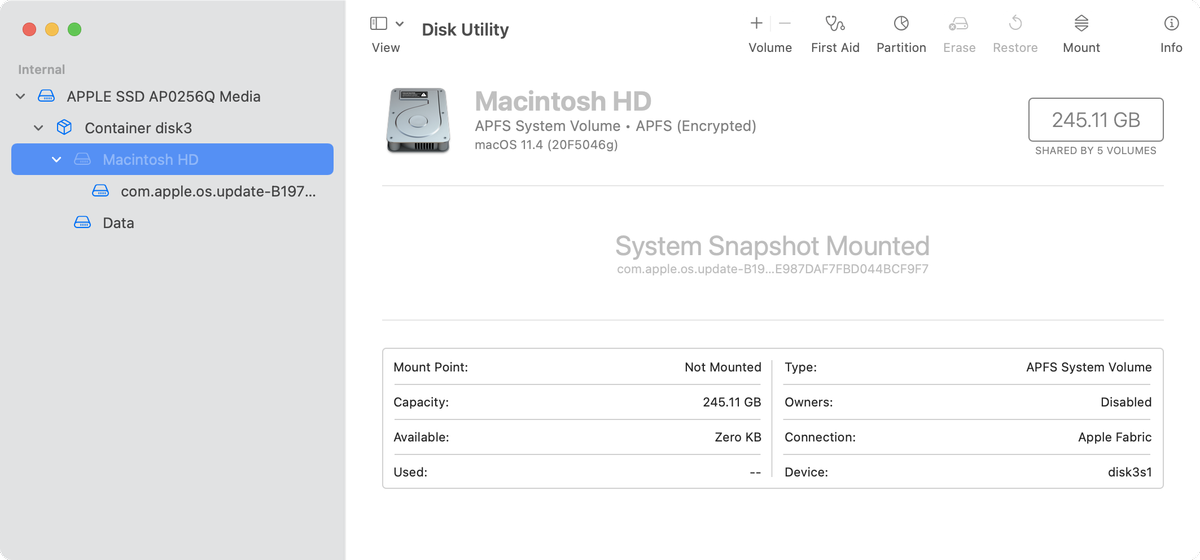Click the 245.11 GB capacity box
Screen dimensions: 1200x560
(1095, 120)
